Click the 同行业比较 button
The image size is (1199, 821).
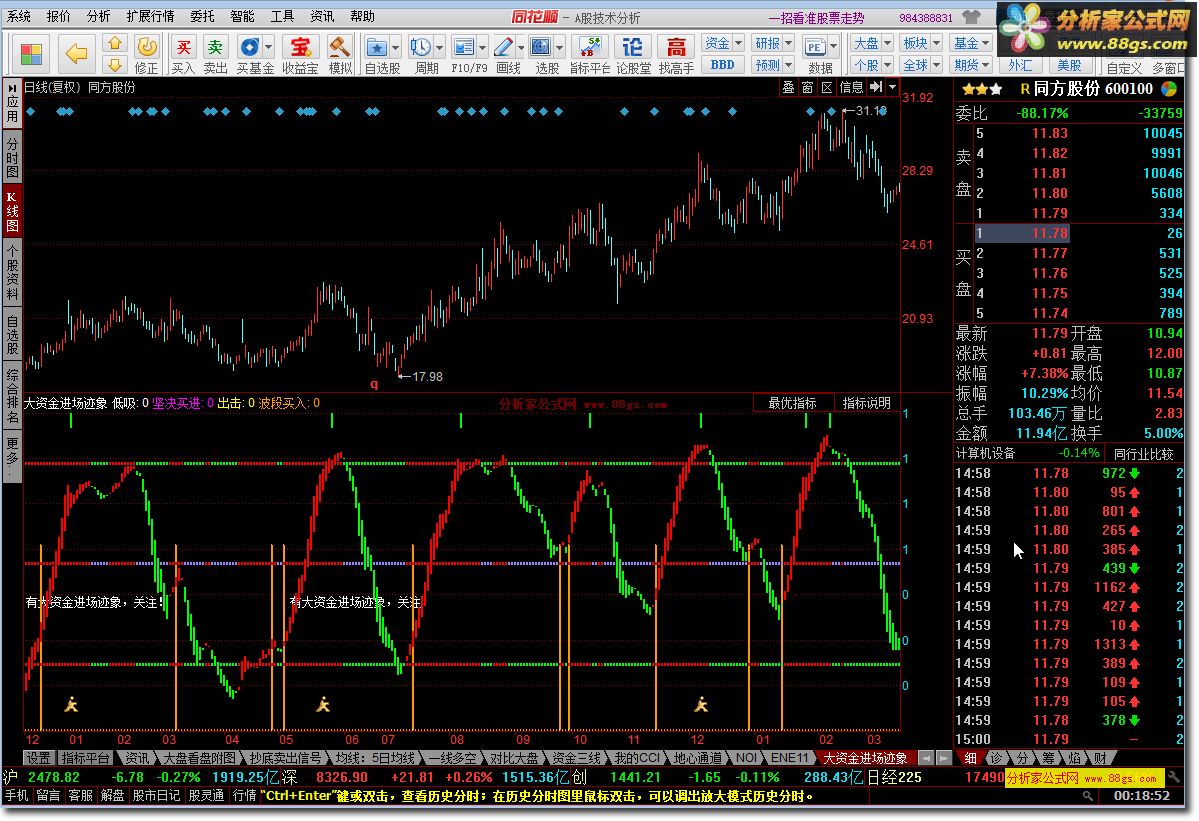pyautogui.click(x=1143, y=453)
